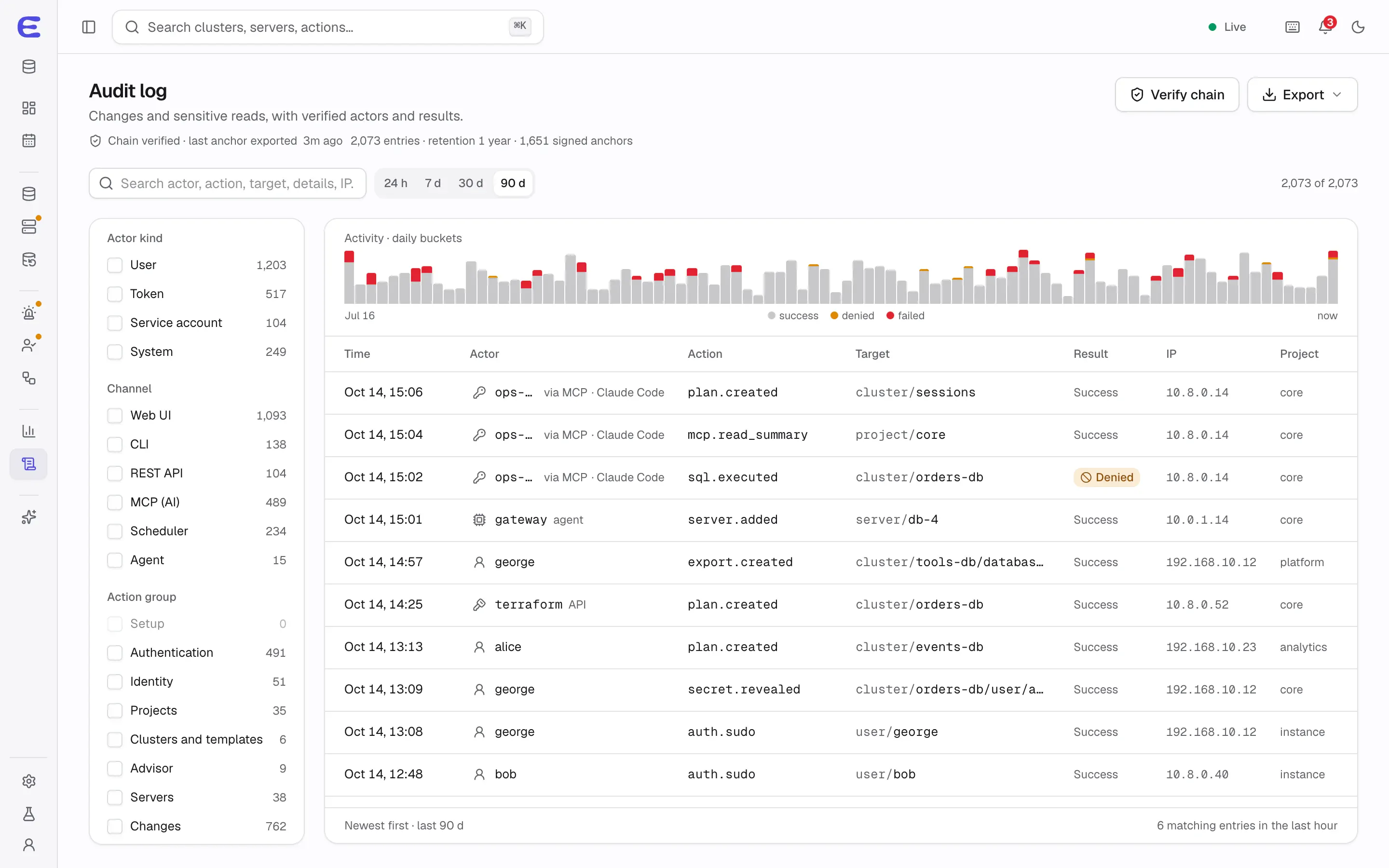
Task: Open the alerts siren icon in sidebar
Action: pos(29,313)
